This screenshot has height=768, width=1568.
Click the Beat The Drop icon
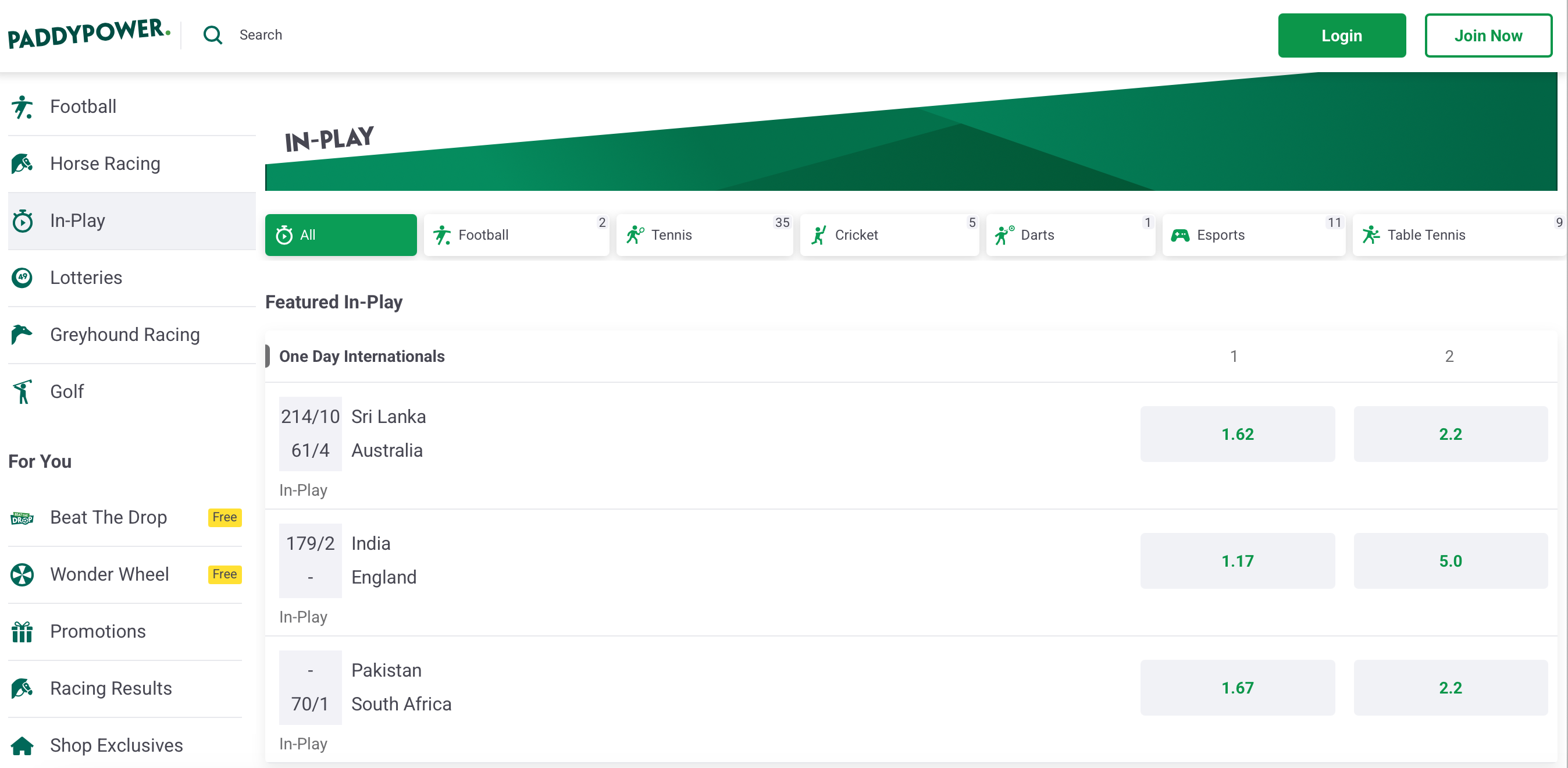coord(22,518)
